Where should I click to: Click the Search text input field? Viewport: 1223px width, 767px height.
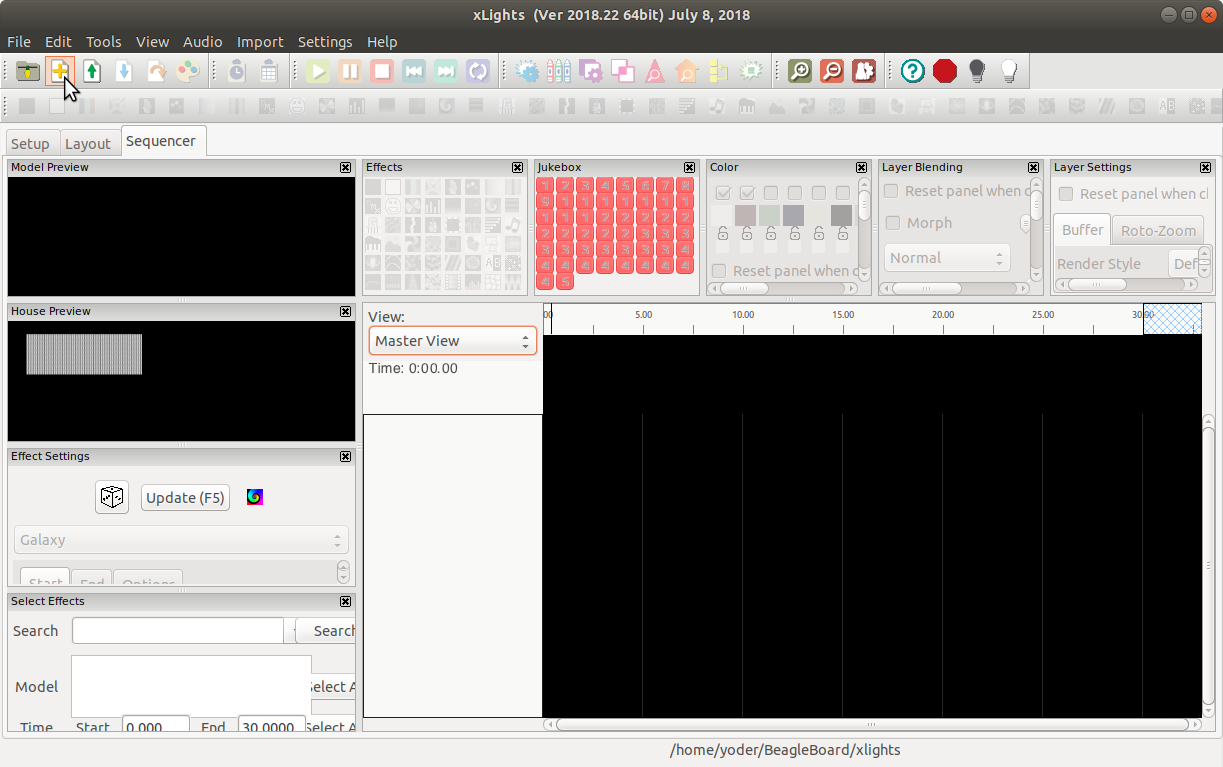coord(178,631)
